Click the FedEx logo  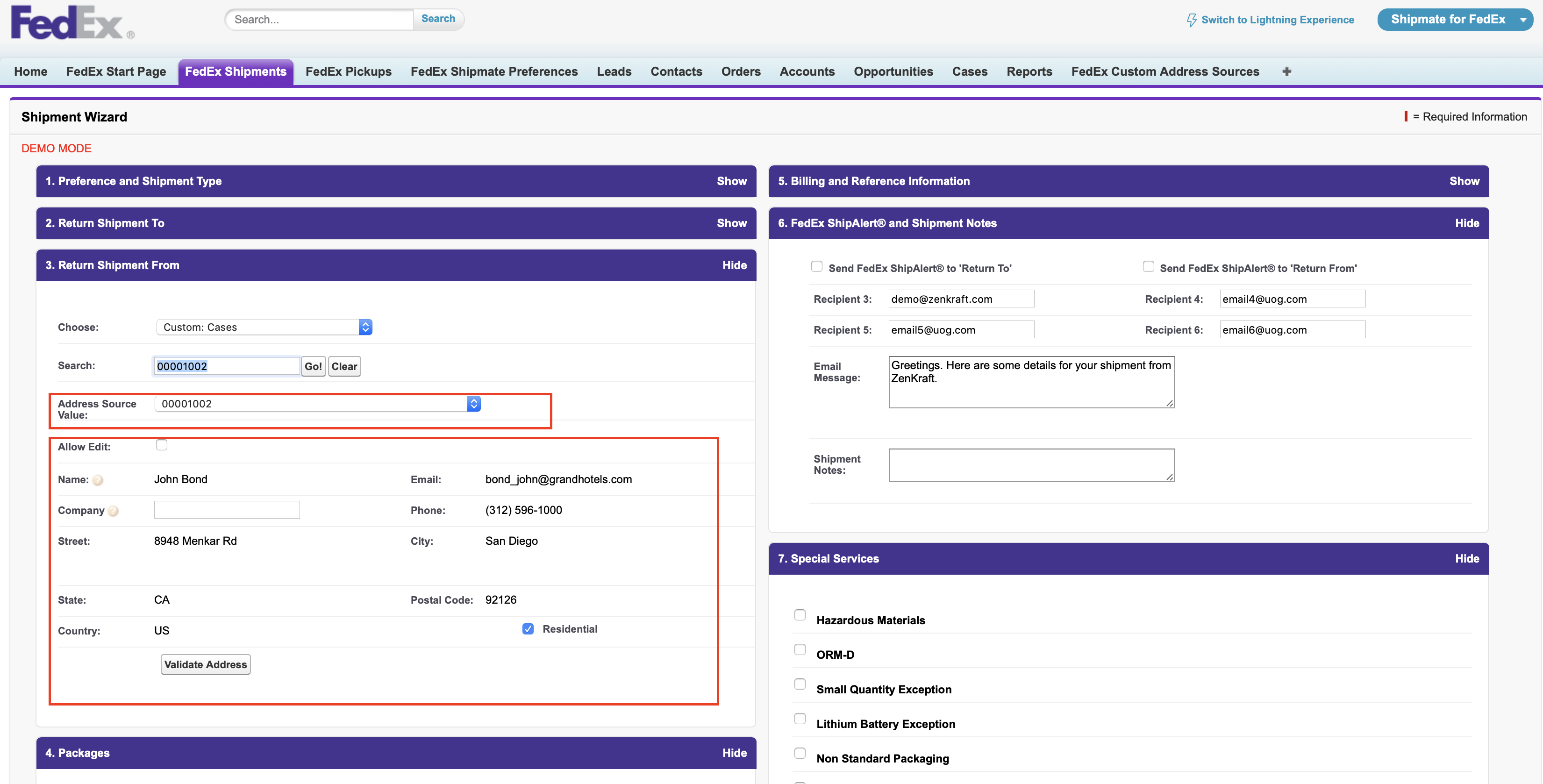tap(72, 23)
